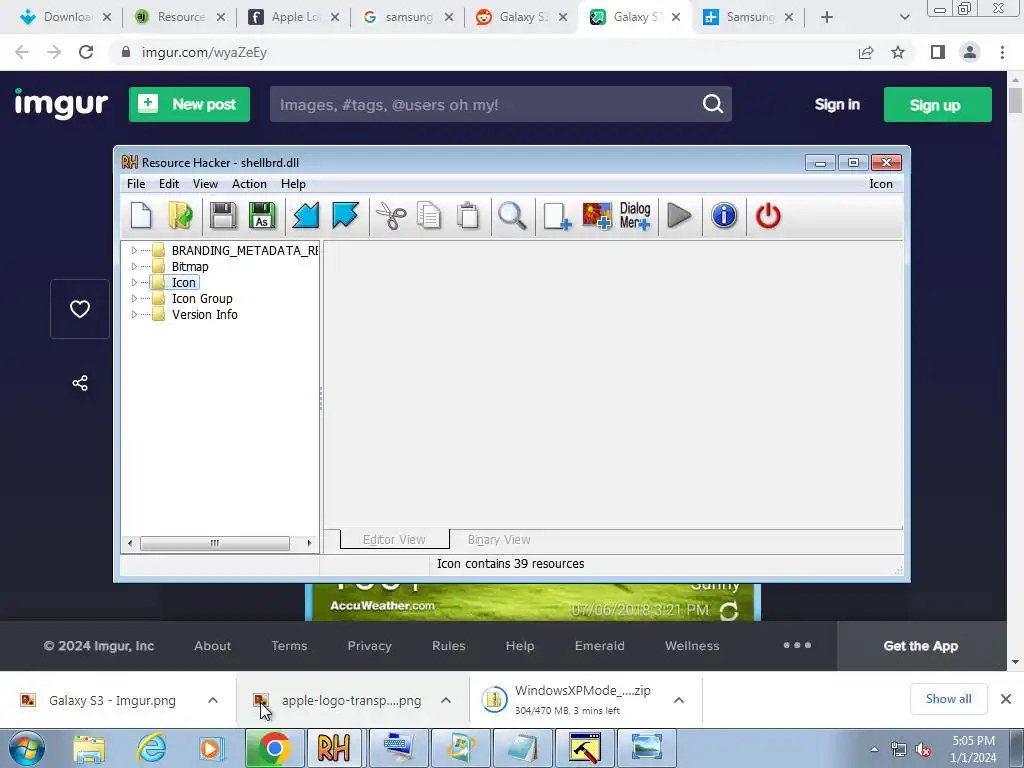
Task: Open the View menu in Resource Hacker
Action: pyautogui.click(x=205, y=184)
